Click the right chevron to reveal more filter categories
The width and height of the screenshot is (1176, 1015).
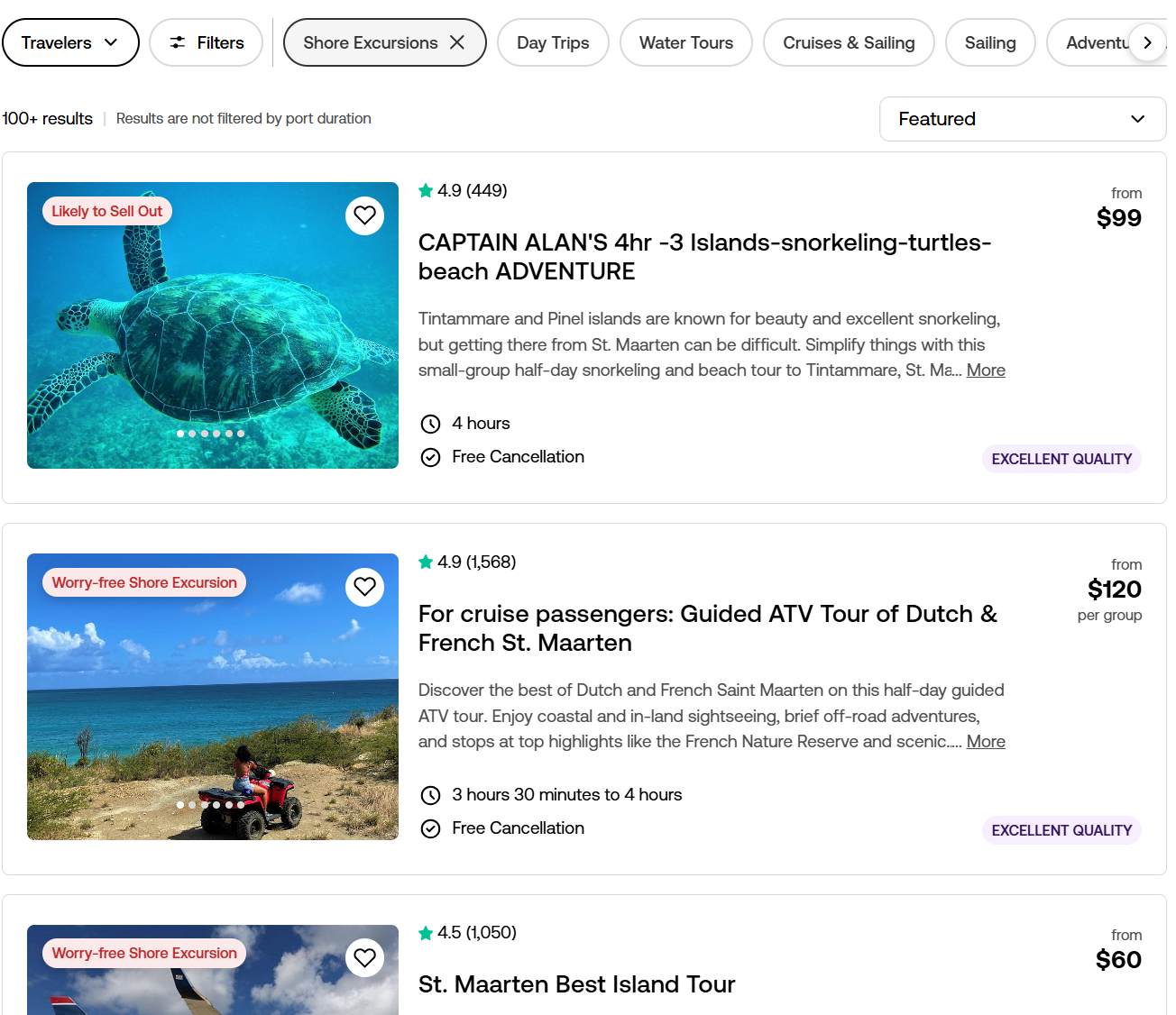coord(1148,41)
